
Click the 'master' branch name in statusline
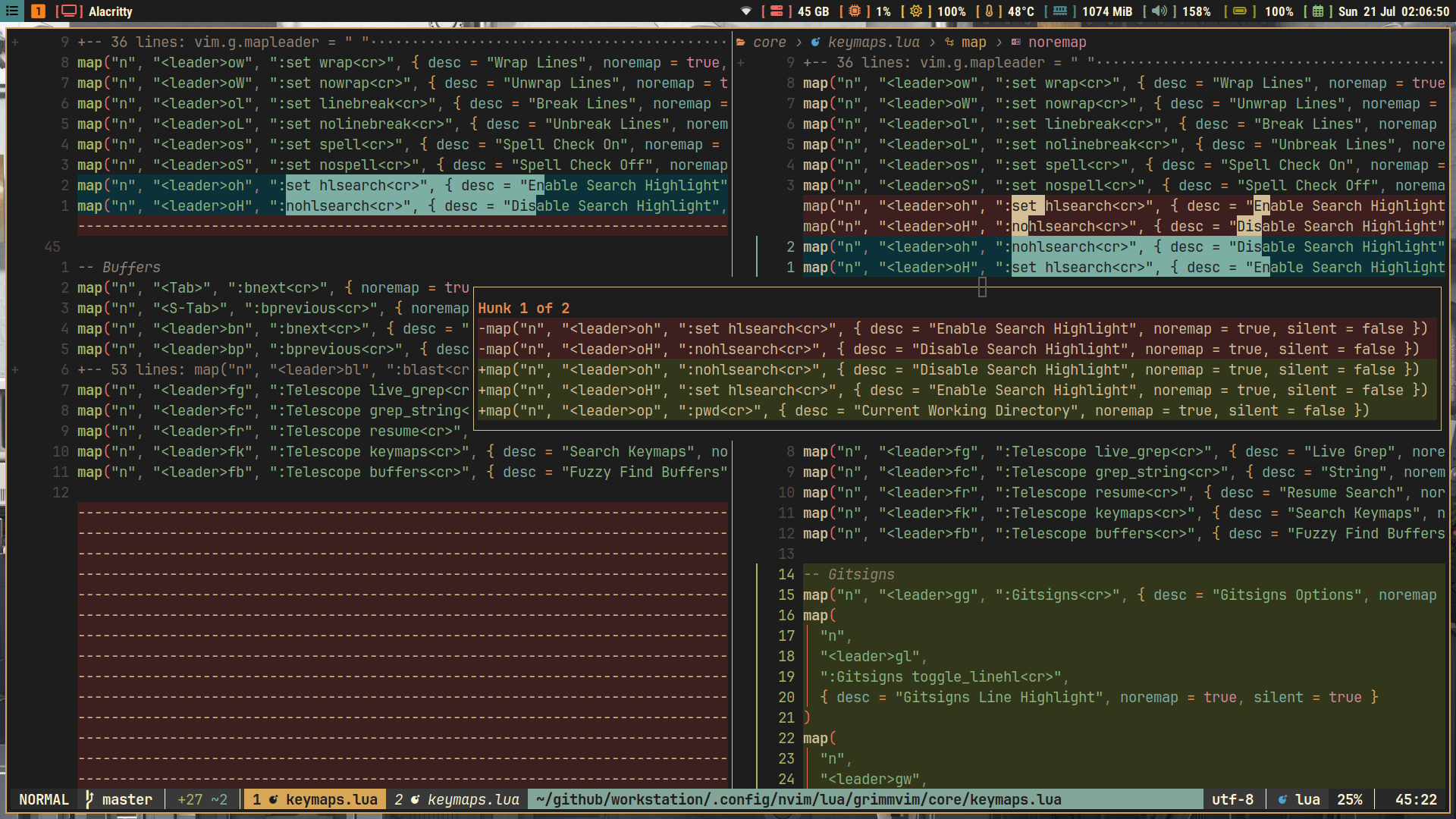point(127,799)
